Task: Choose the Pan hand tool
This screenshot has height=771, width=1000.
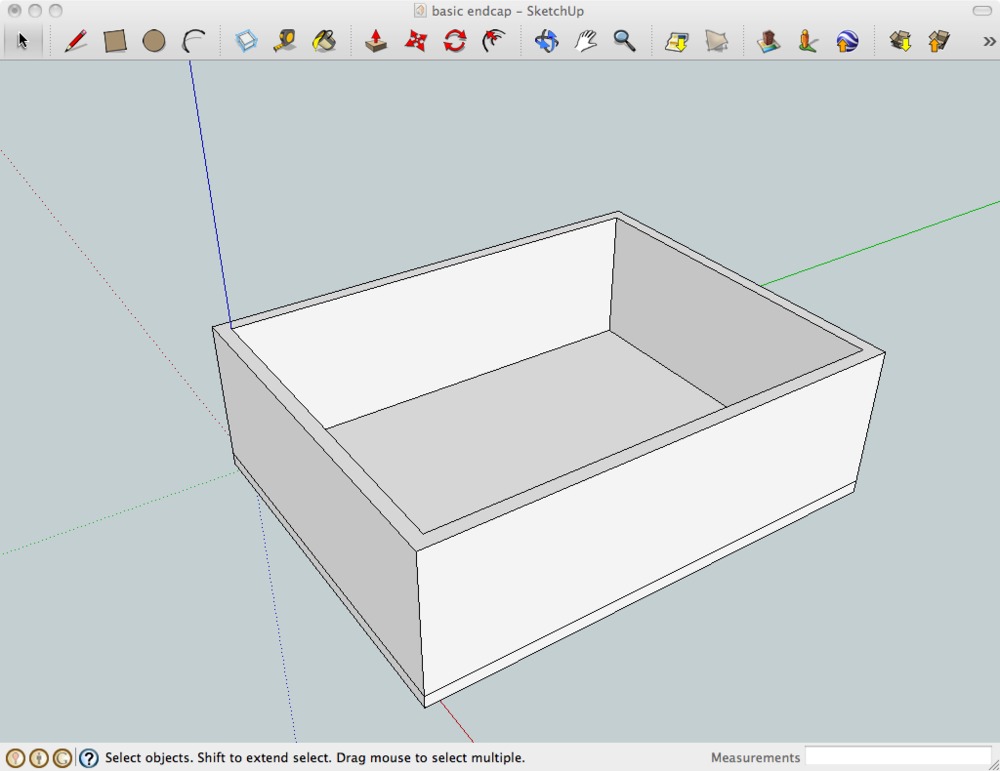Action: [x=585, y=41]
